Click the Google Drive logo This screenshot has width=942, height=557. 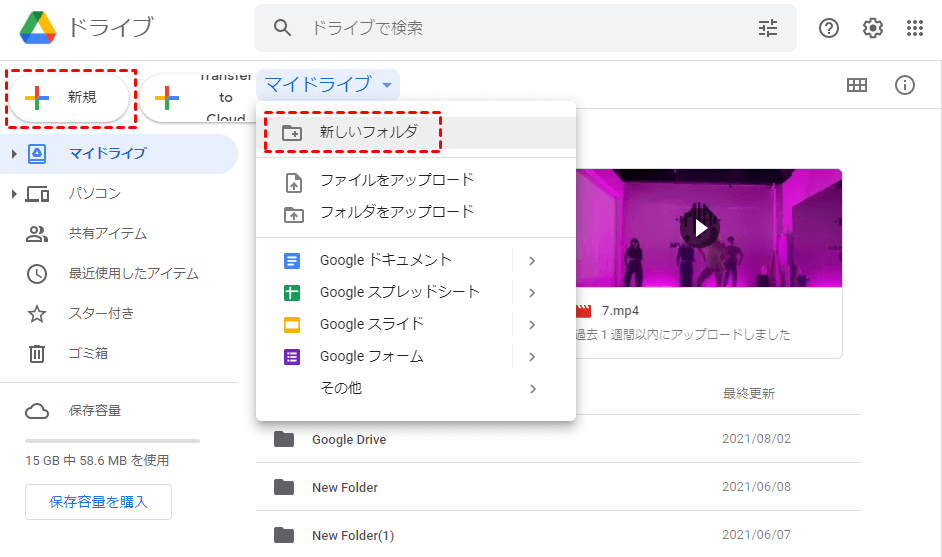coord(38,28)
